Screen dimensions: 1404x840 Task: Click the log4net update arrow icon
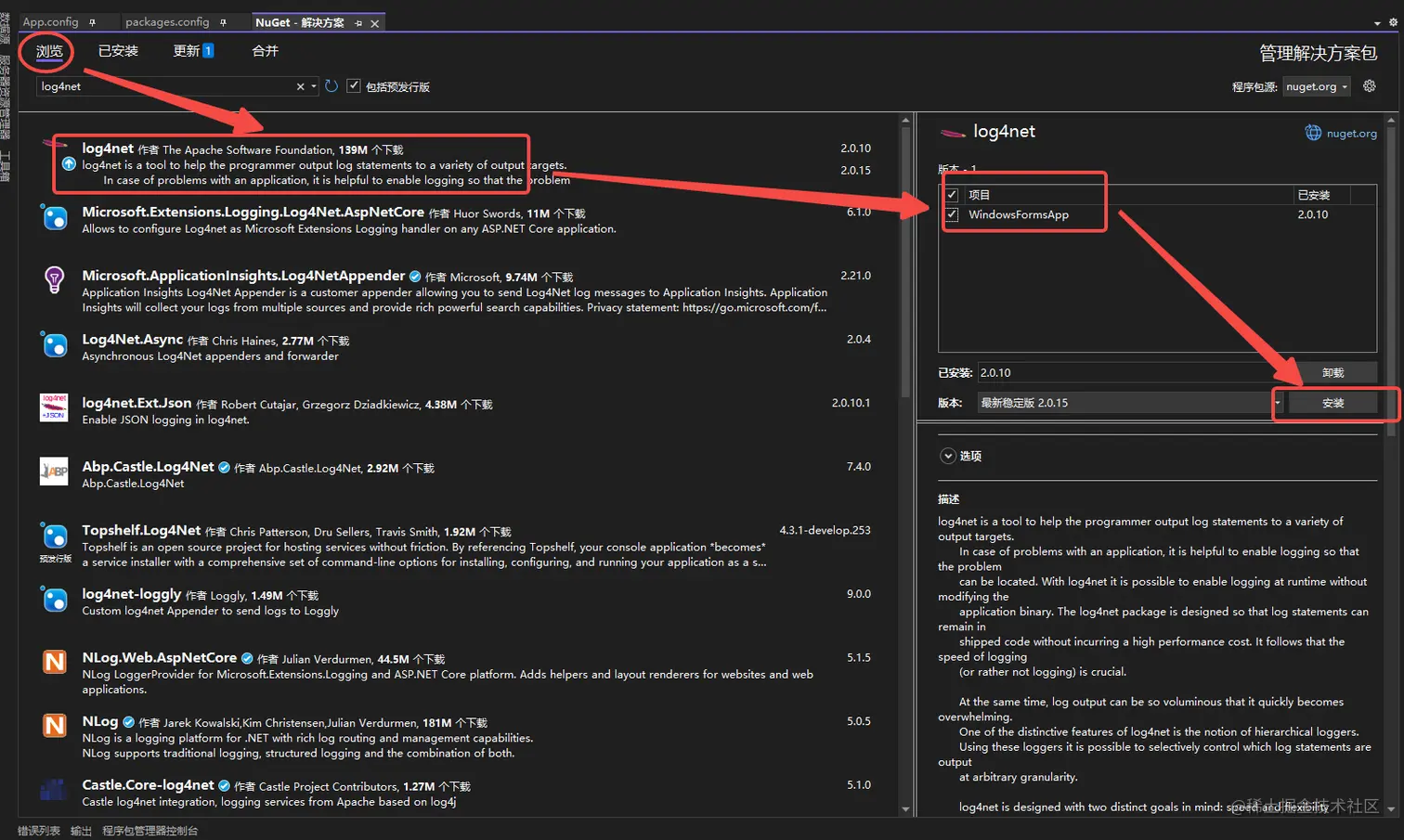[x=68, y=162]
